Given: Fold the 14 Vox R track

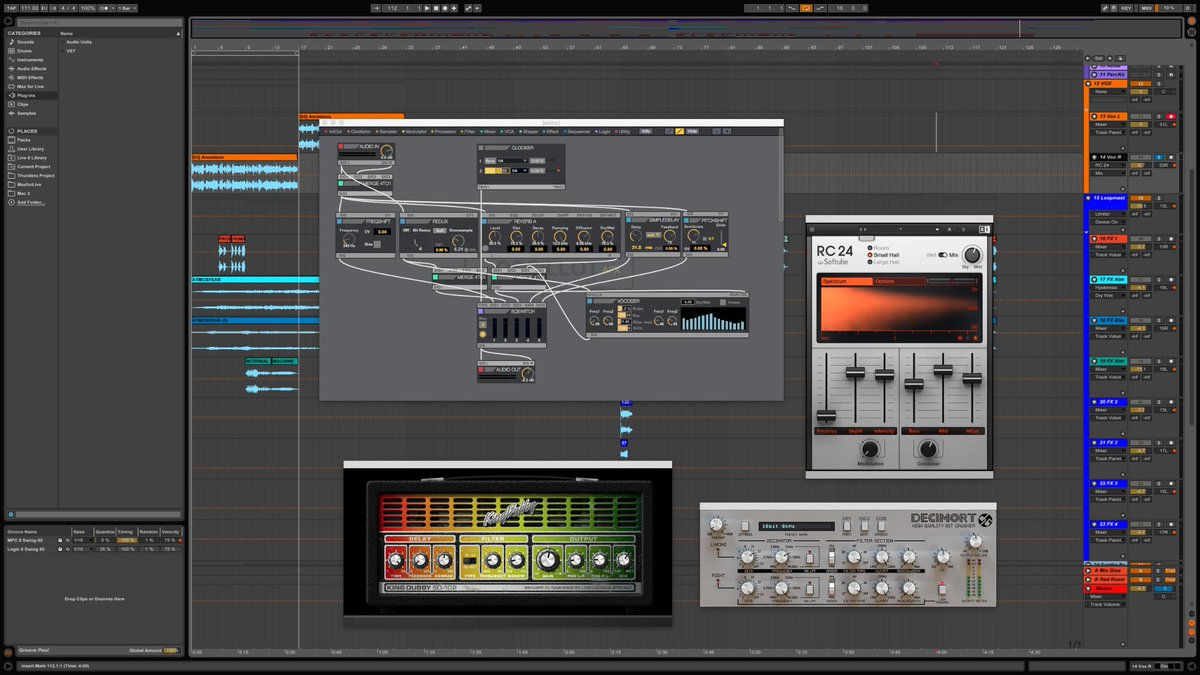Looking at the screenshot, I should [1094, 157].
